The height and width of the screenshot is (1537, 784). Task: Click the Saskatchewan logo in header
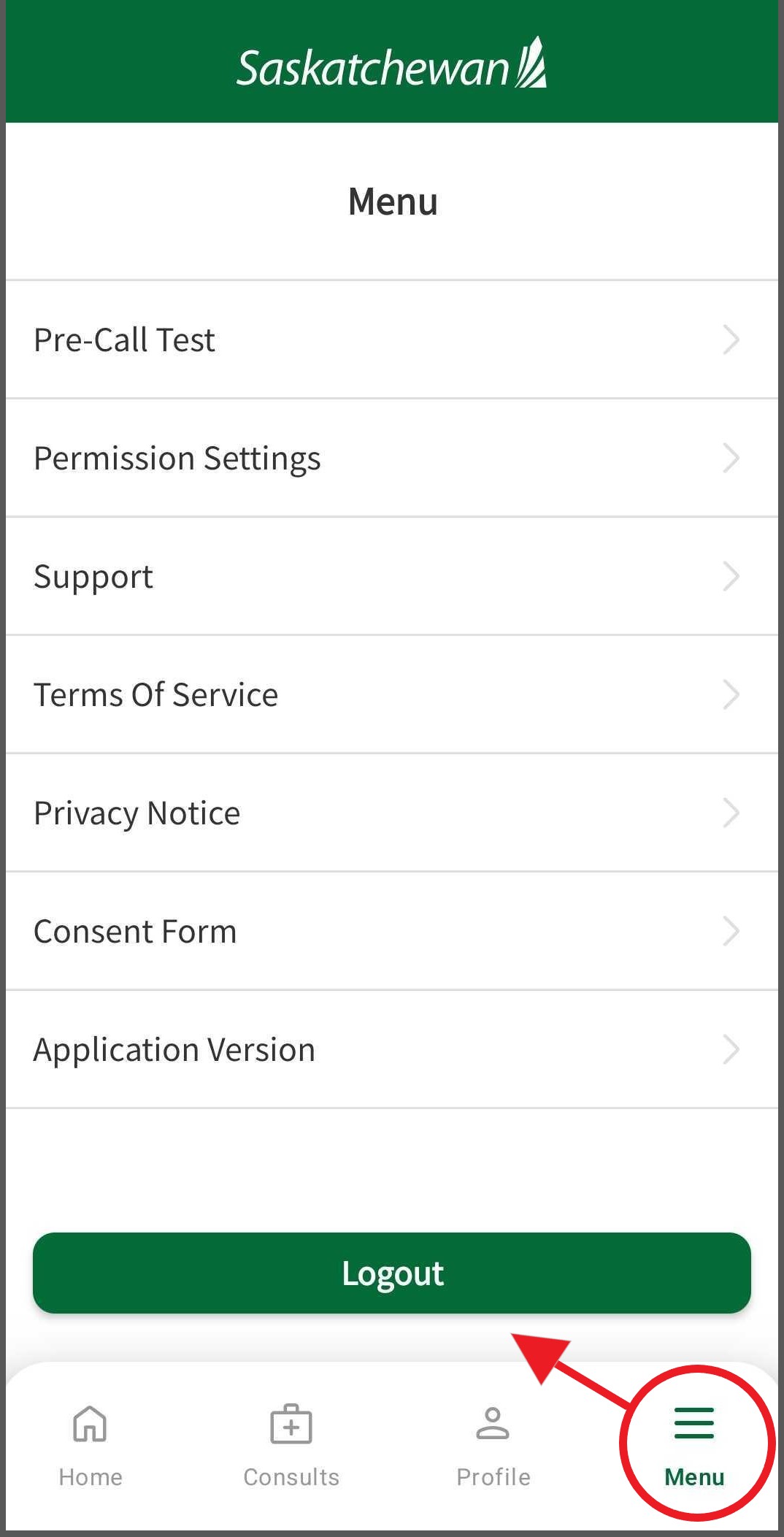pos(392,66)
